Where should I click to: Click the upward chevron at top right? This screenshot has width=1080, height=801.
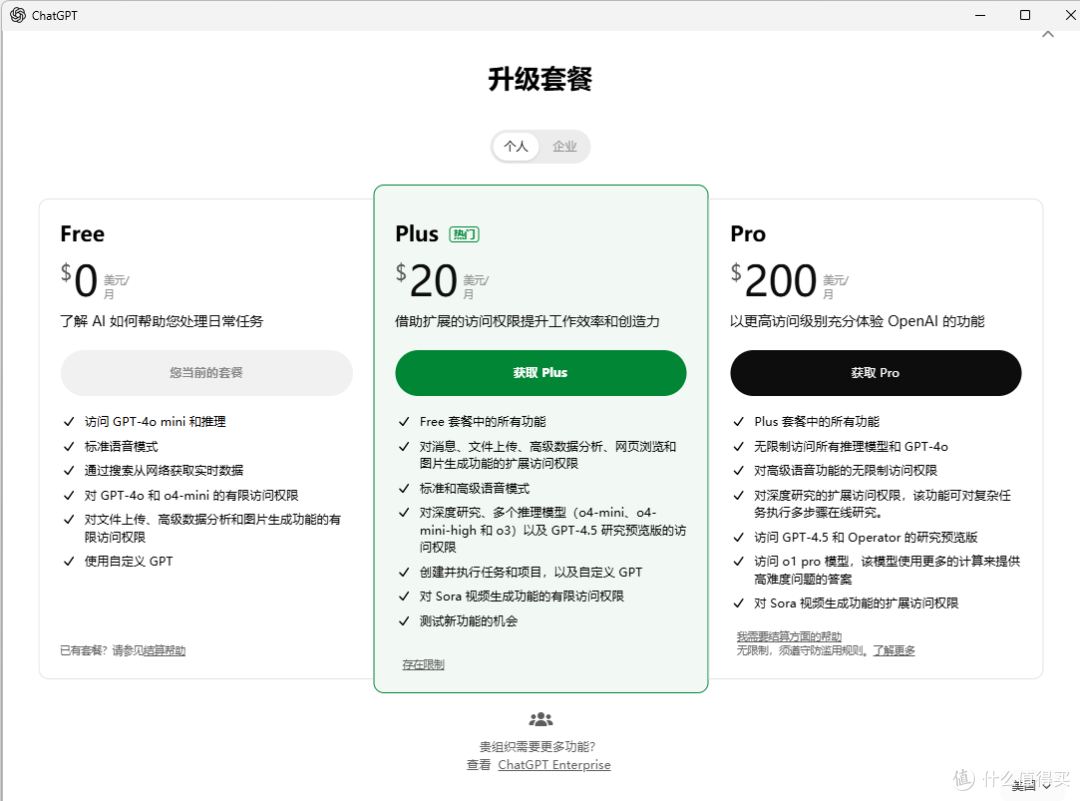1048,33
